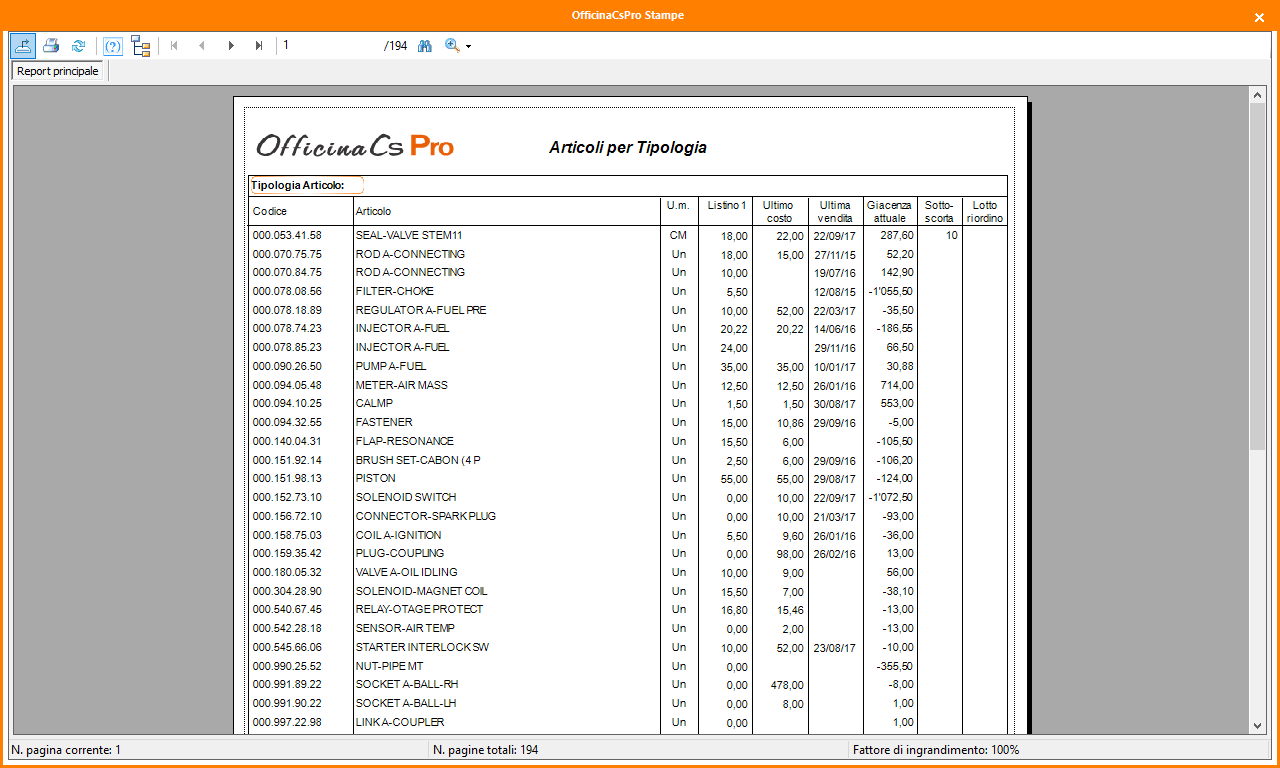
Task: Click article NUT-PIPE MT
Action: (389, 666)
